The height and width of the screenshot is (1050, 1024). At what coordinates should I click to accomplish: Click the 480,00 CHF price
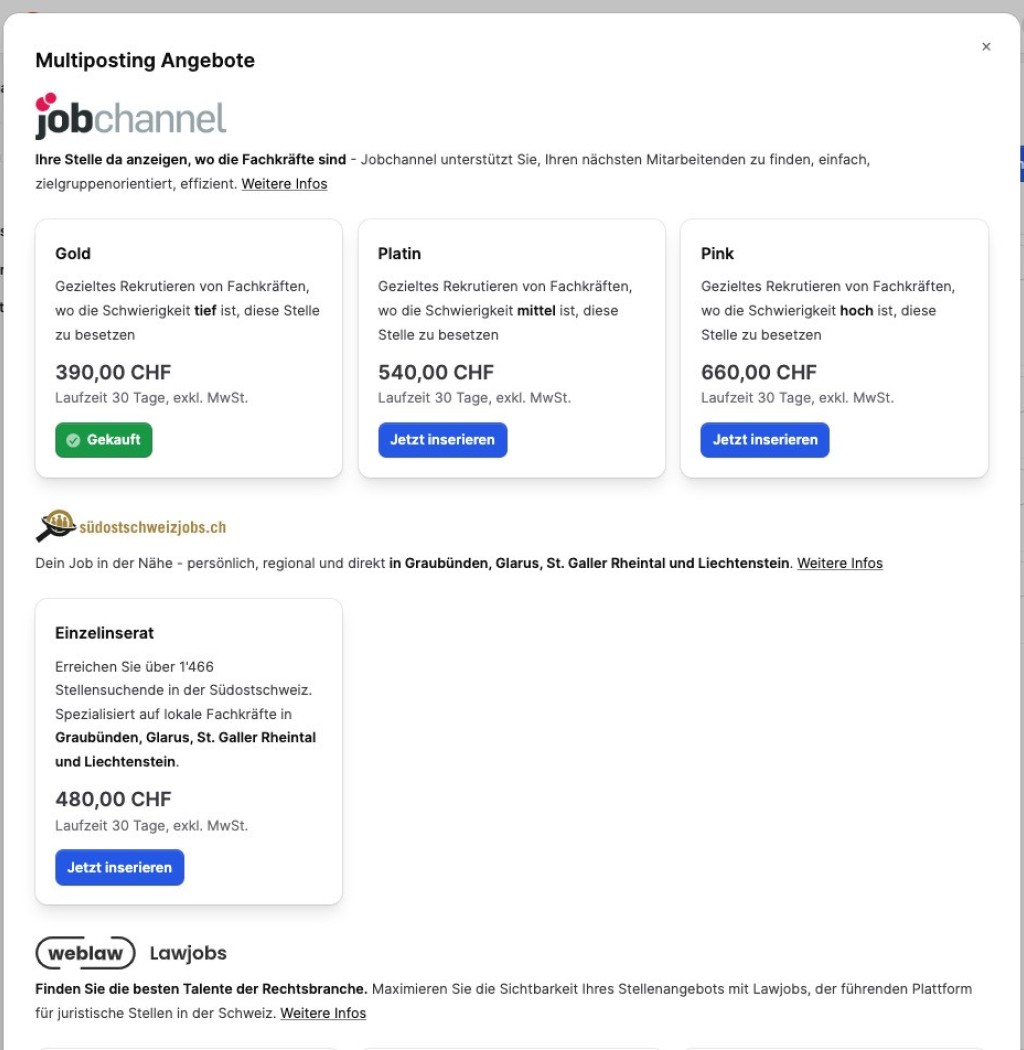[114, 799]
